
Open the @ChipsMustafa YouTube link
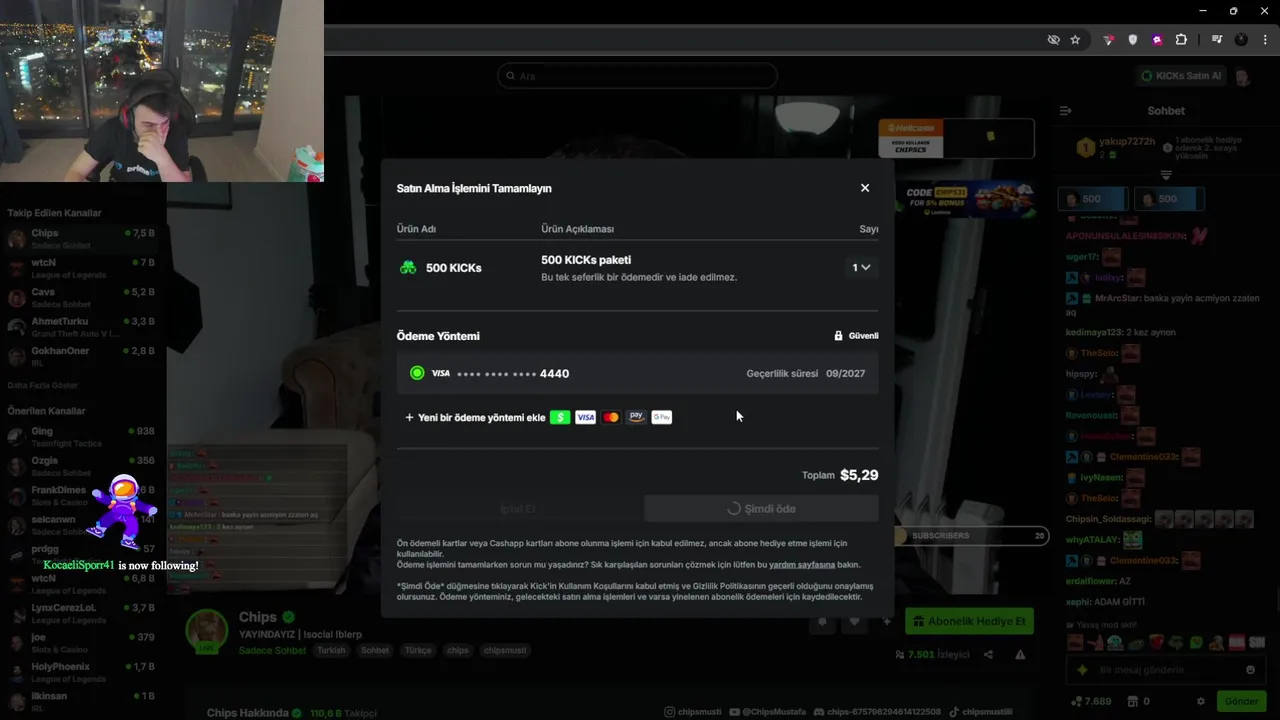pyautogui.click(x=767, y=712)
